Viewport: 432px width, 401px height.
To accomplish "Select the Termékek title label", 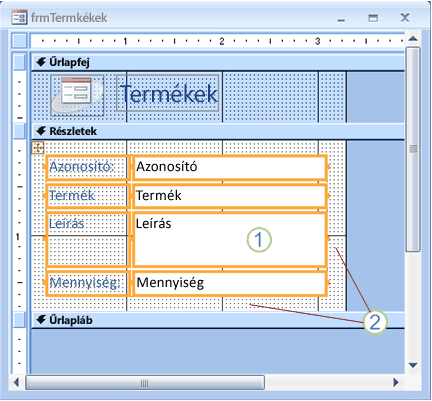I will click(x=168, y=93).
